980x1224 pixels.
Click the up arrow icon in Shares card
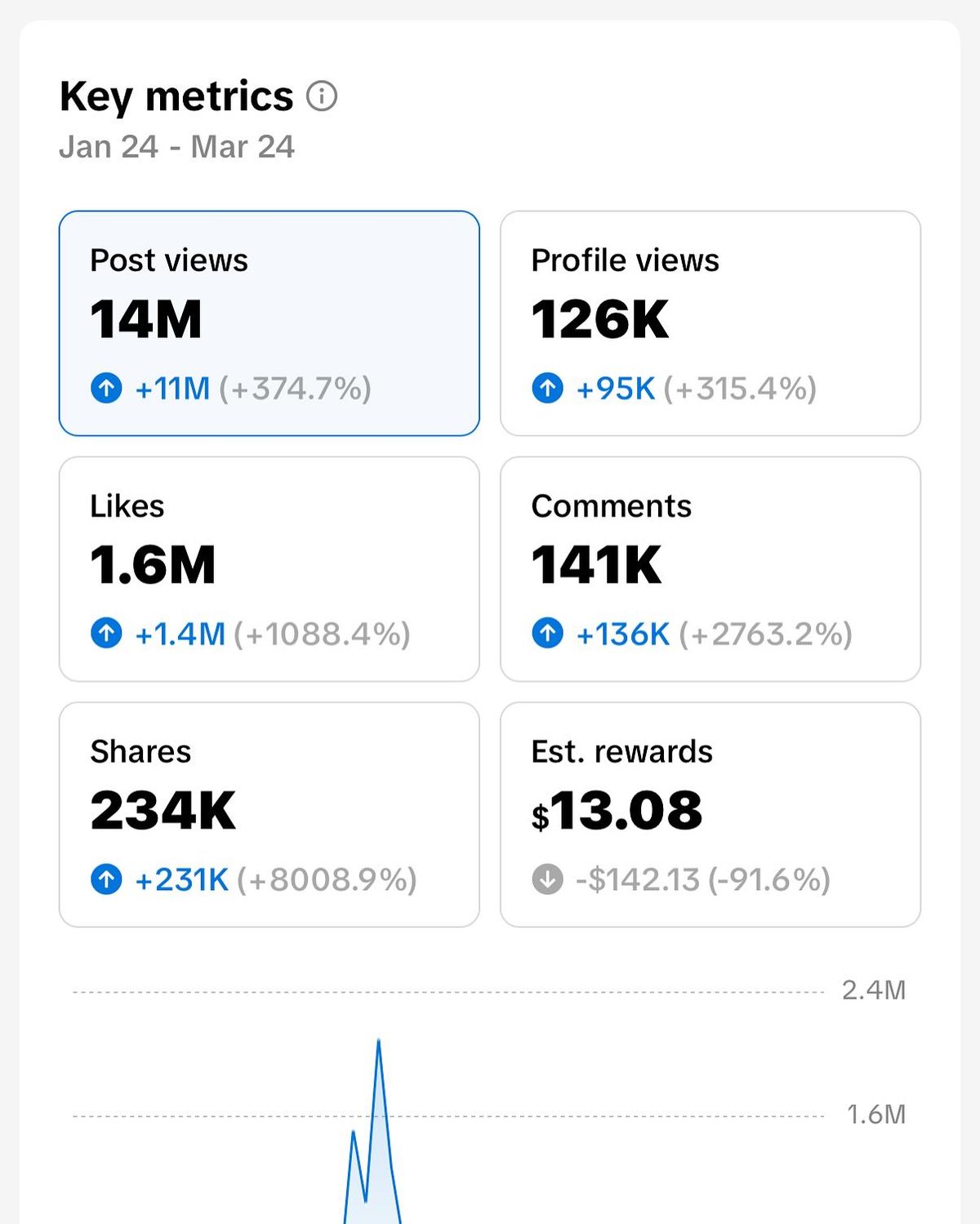(106, 879)
